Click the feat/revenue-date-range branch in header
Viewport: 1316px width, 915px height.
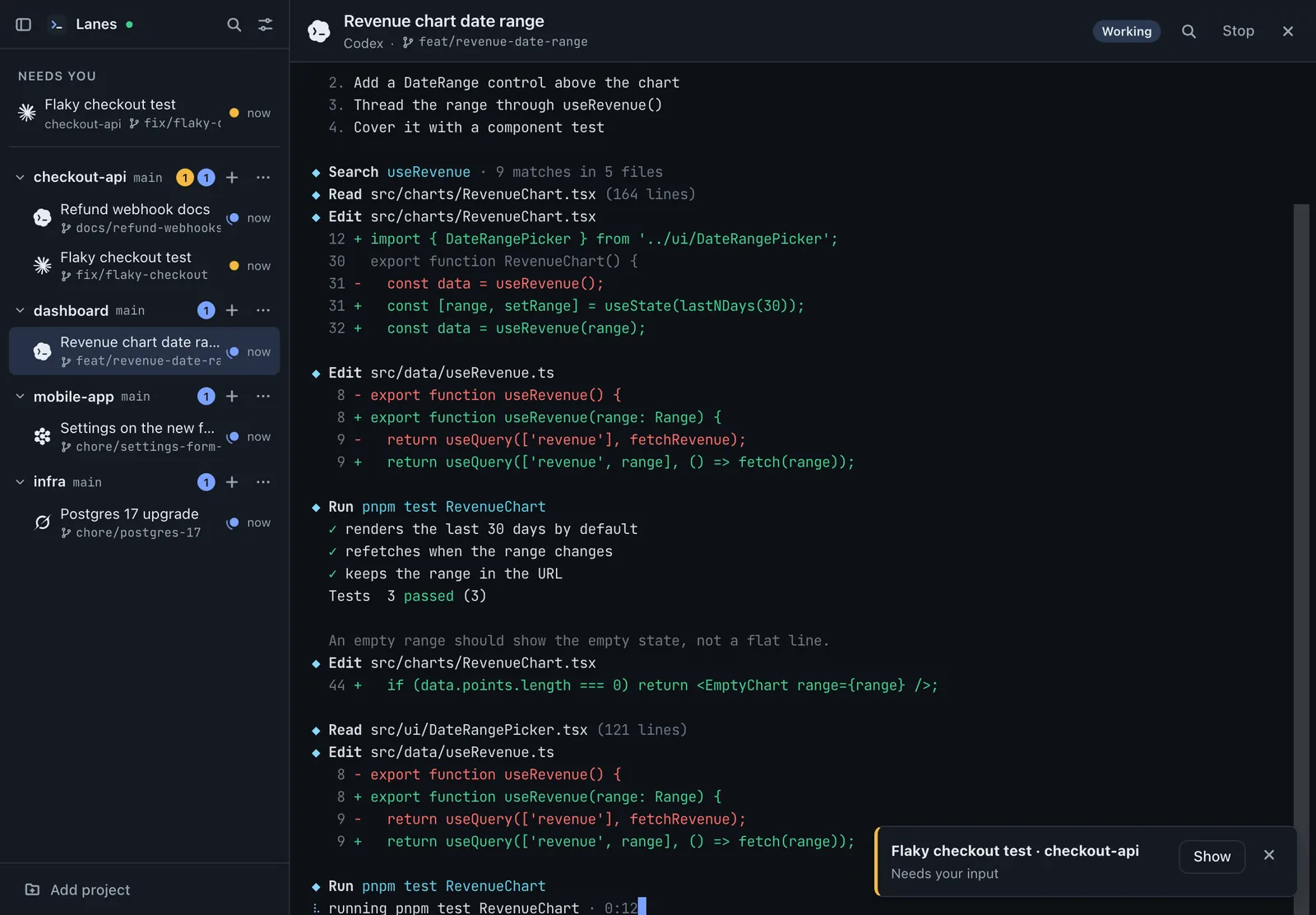[495, 42]
